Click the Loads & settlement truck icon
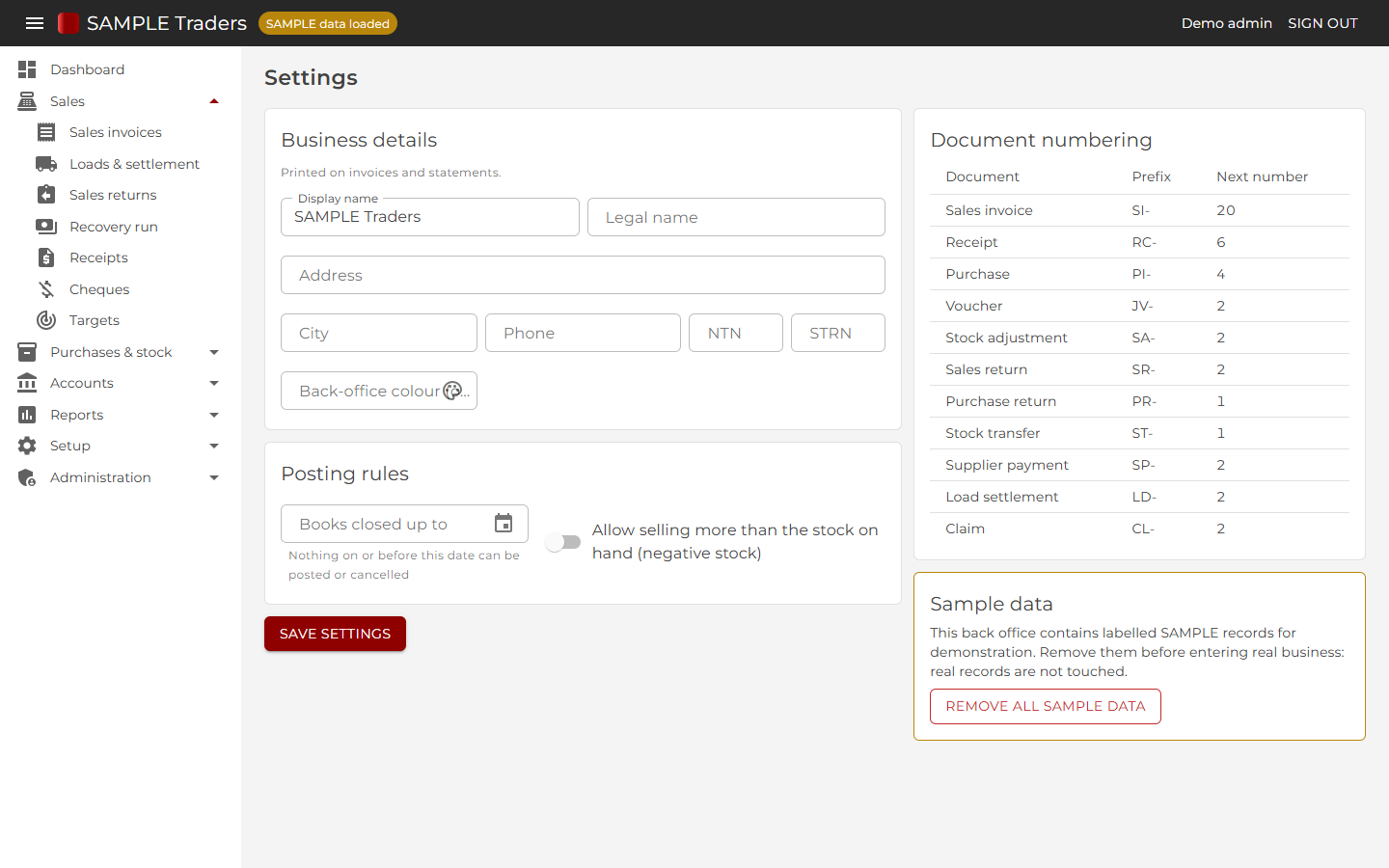The width and height of the screenshot is (1389, 868). [46, 164]
